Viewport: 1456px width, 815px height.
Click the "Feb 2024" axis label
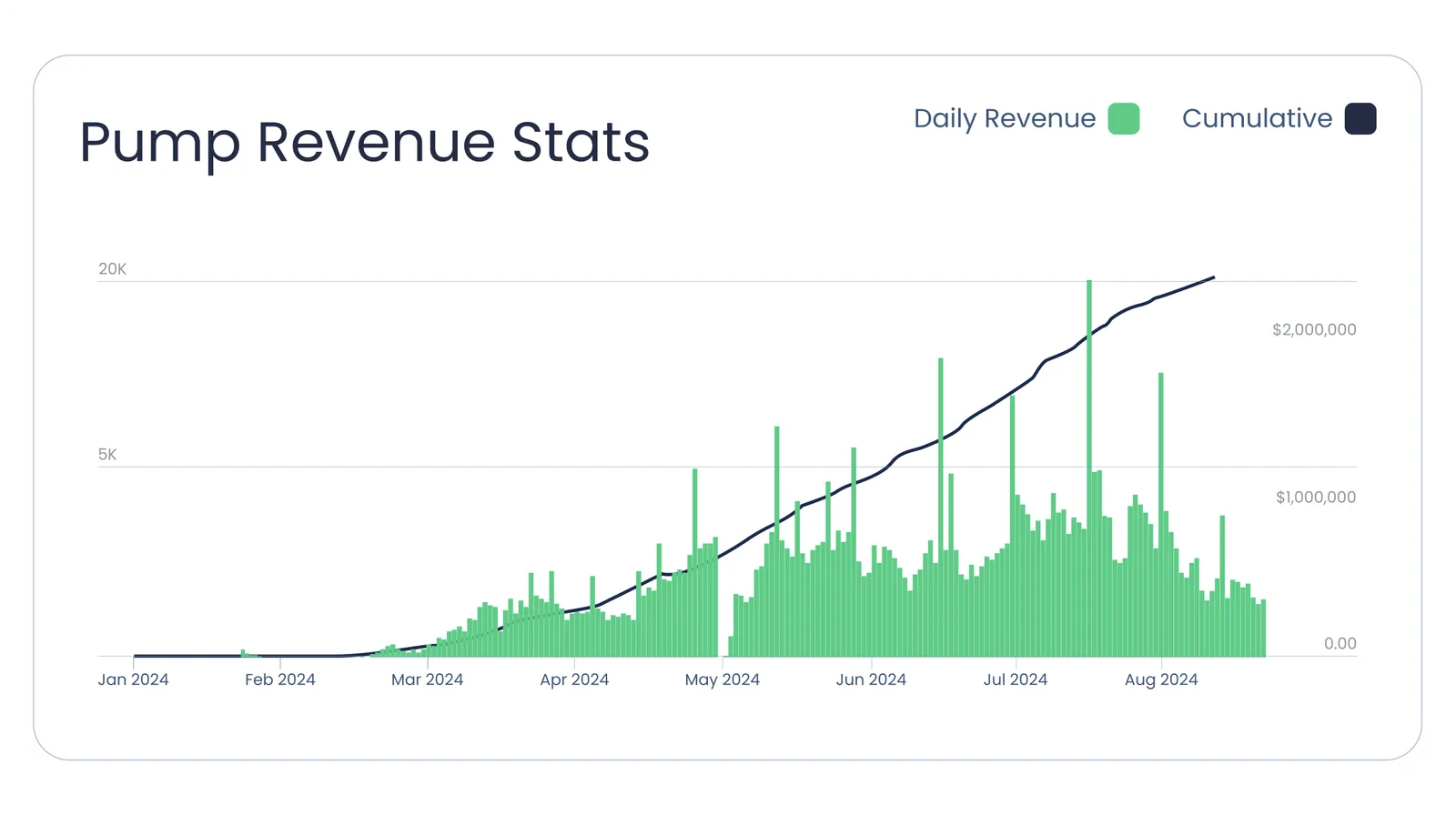tap(279, 679)
